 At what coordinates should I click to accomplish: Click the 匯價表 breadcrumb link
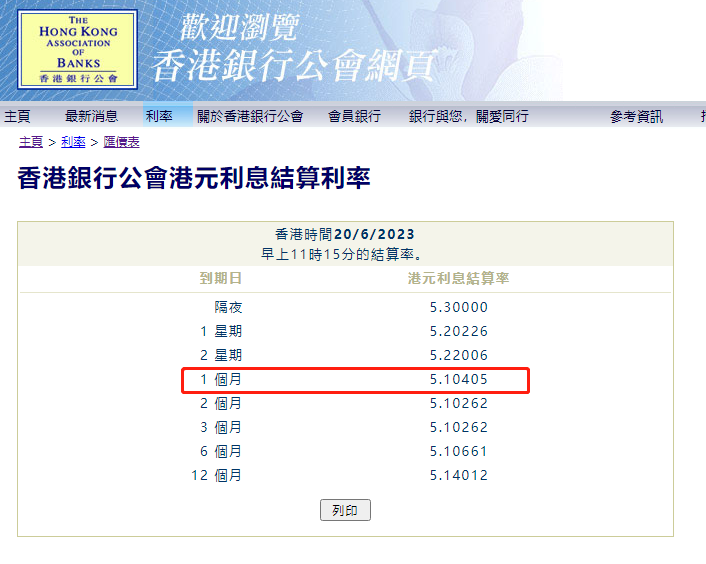(121, 142)
